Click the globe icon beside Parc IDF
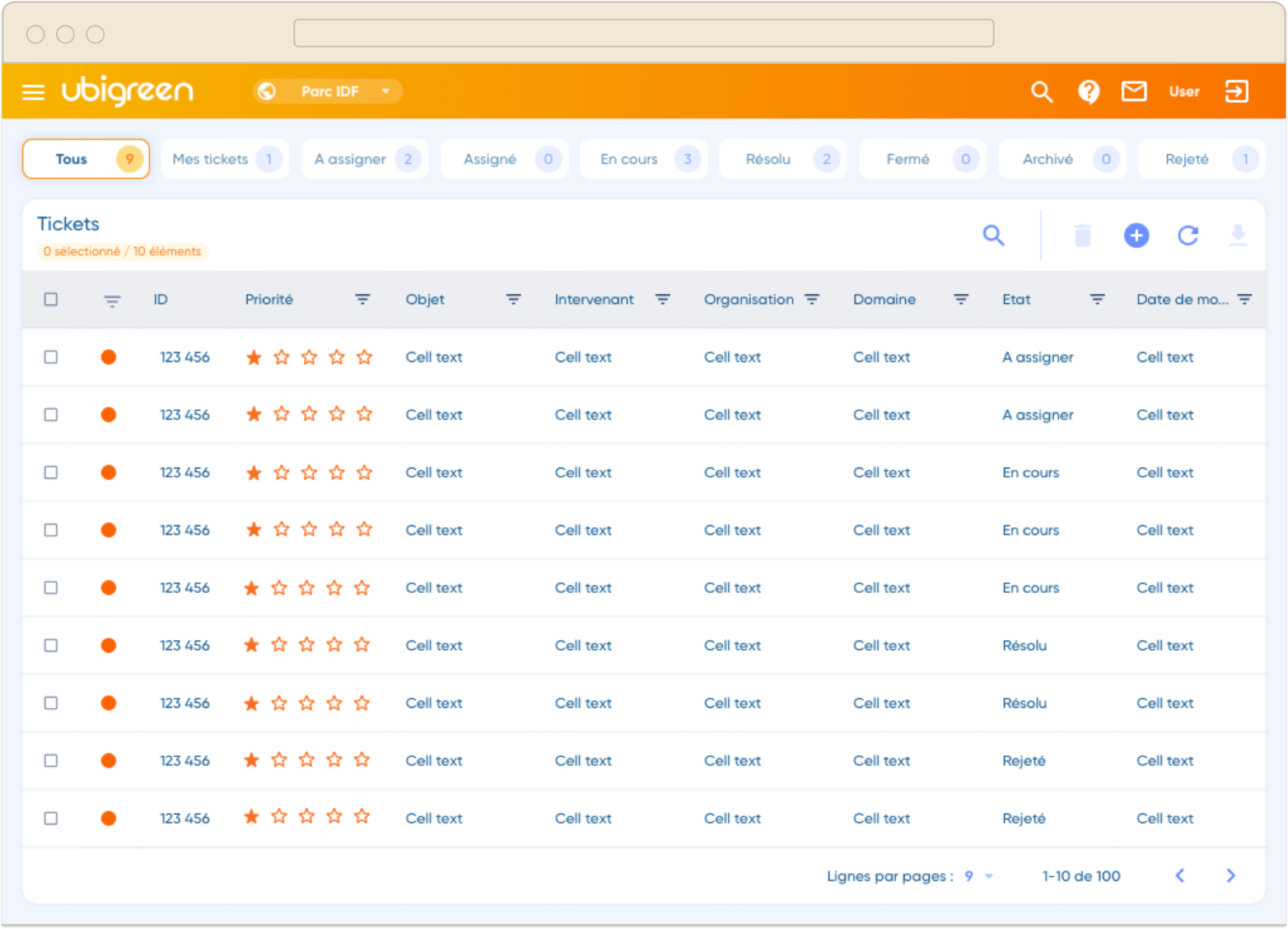This screenshot has height=929, width=1288. point(267,91)
